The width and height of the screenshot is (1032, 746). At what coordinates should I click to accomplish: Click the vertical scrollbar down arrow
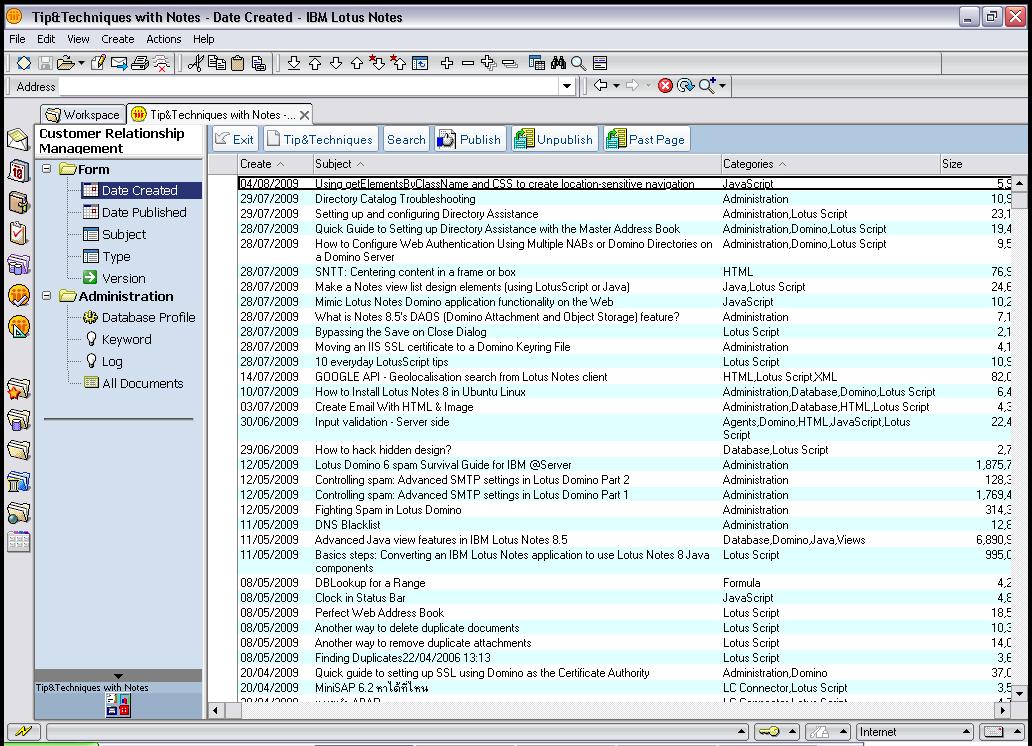click(1019, 693)
